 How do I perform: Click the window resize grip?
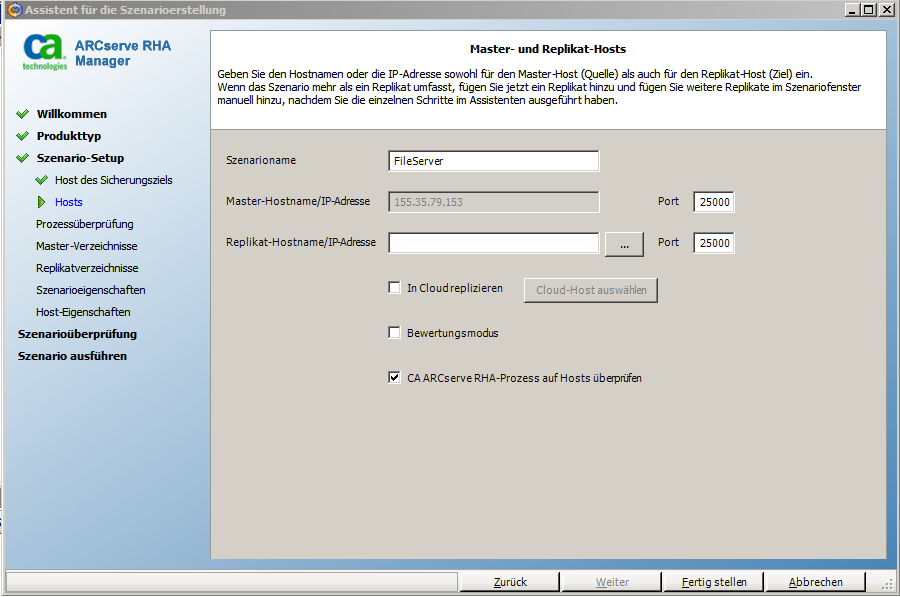887,584
